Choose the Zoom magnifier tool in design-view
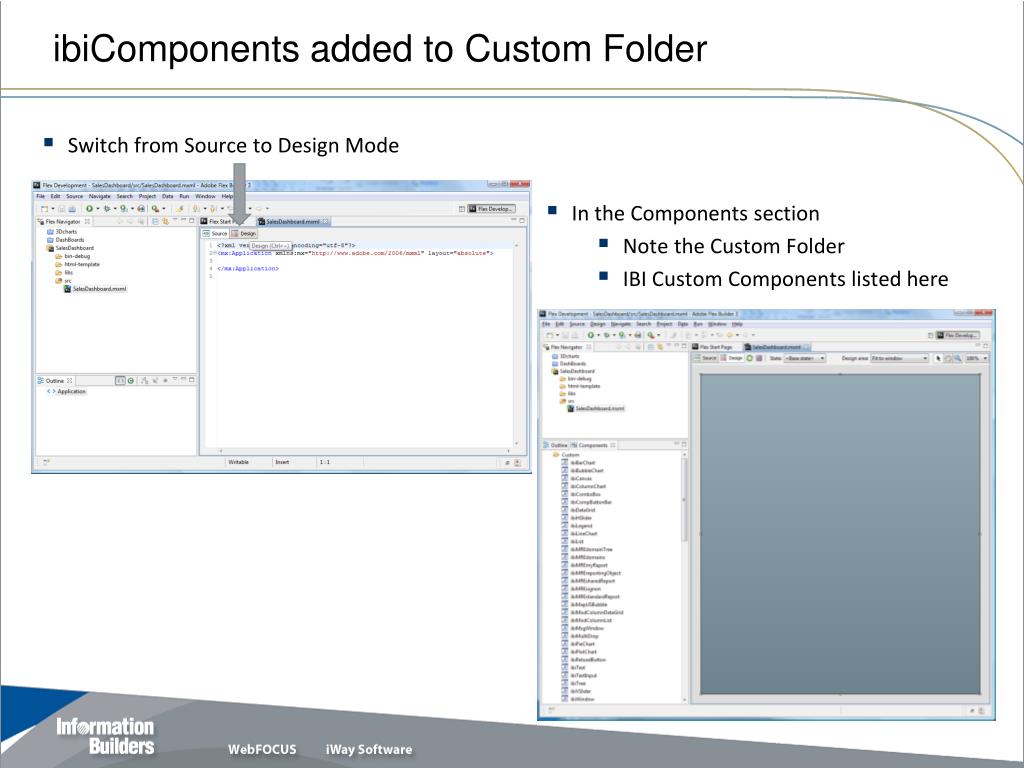Viewport: 1024px width, 768px height. pyautogui.click(x=957, y=359)
